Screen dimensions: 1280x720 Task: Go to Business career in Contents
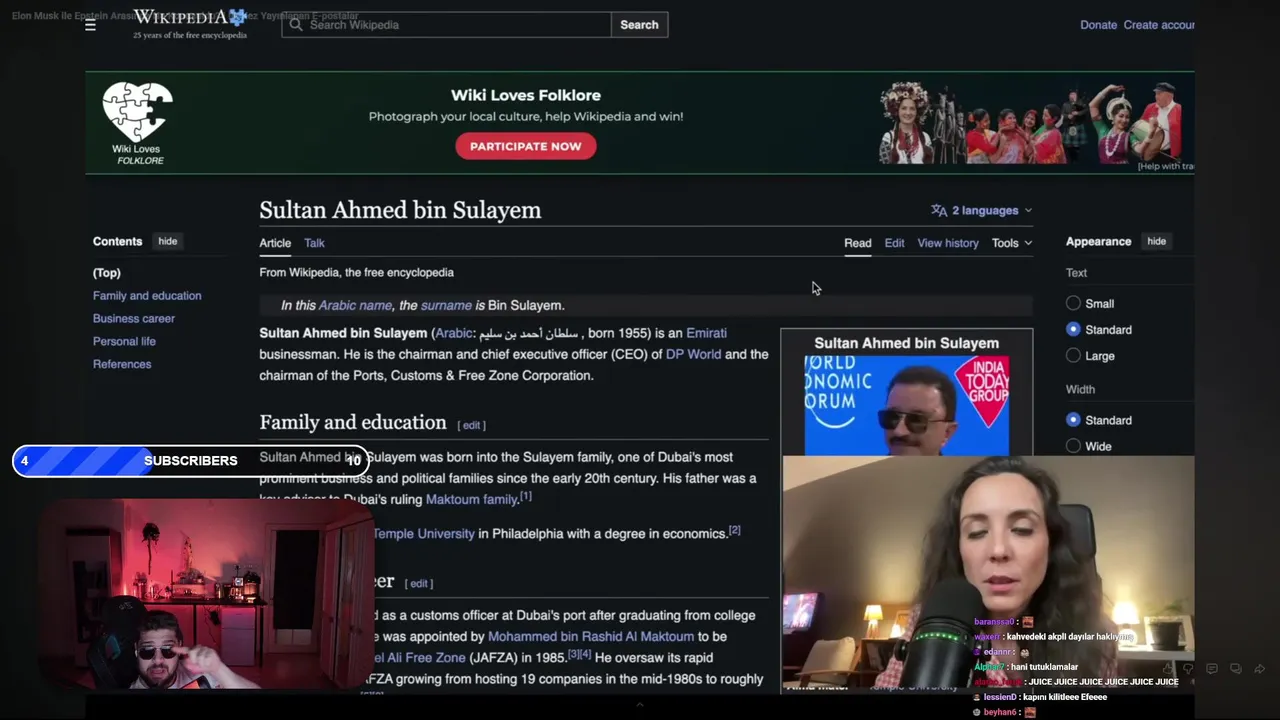pos(134,319)
